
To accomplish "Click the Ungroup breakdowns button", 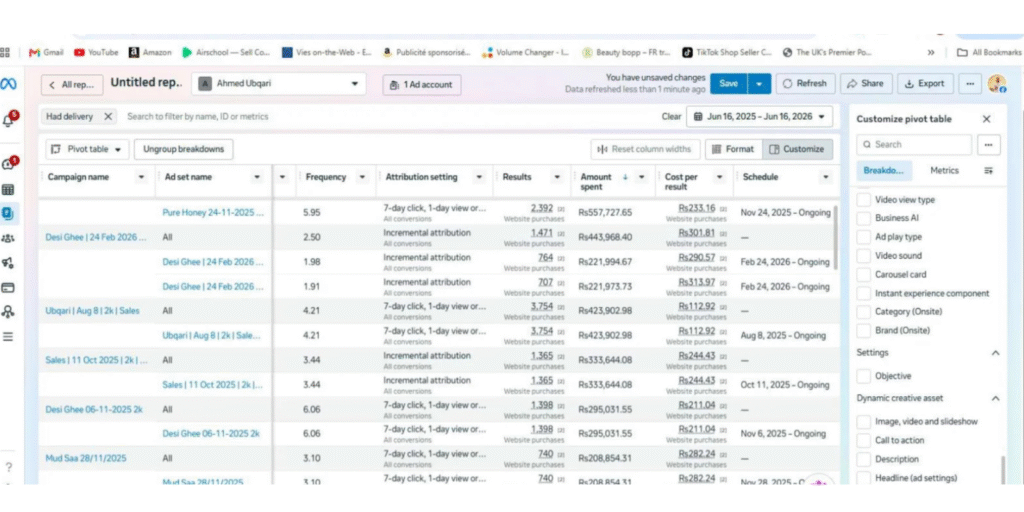I will [184, 149].
